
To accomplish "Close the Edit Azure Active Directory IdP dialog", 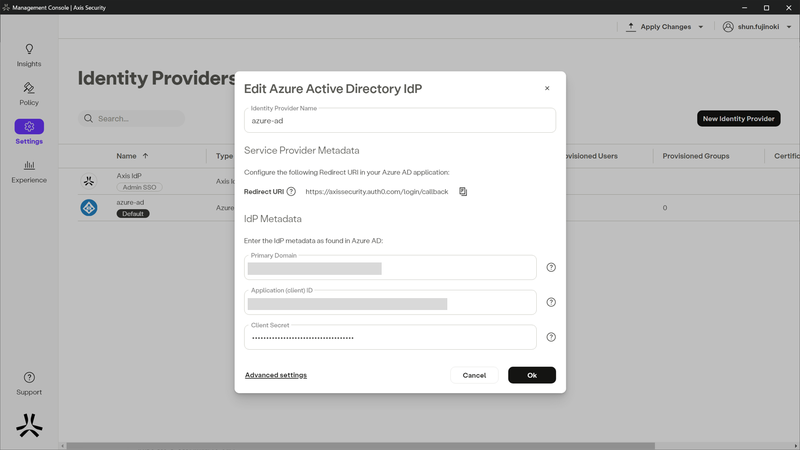I will (547, 88).
